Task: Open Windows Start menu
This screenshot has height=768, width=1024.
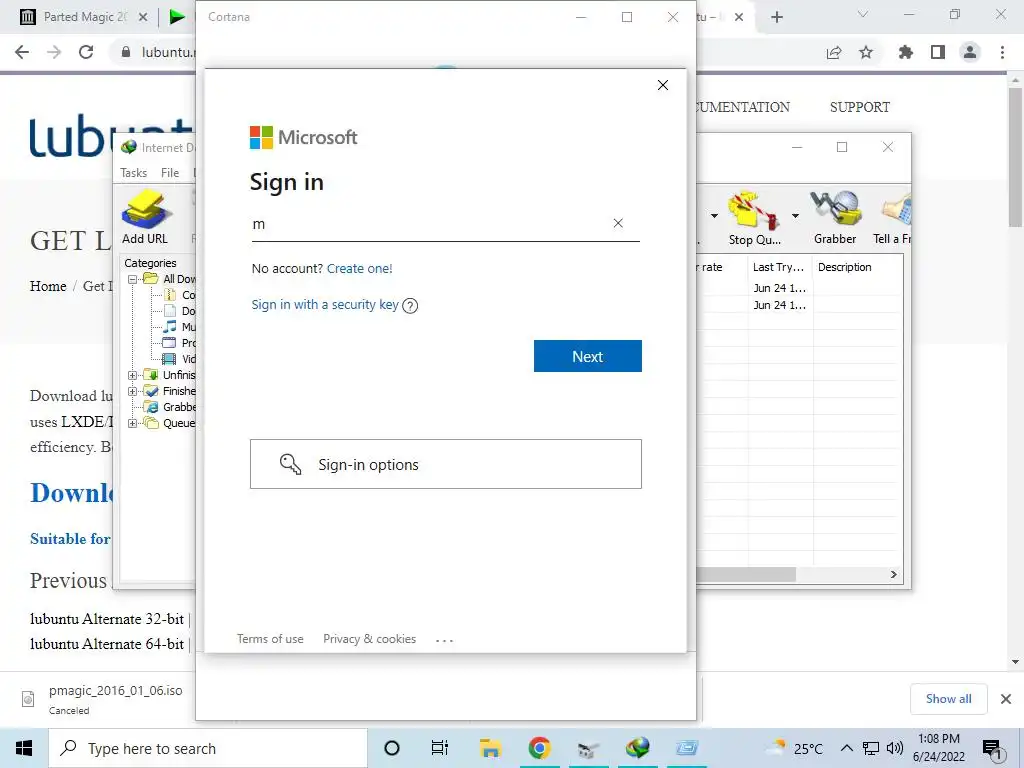Action: [24, 748]
